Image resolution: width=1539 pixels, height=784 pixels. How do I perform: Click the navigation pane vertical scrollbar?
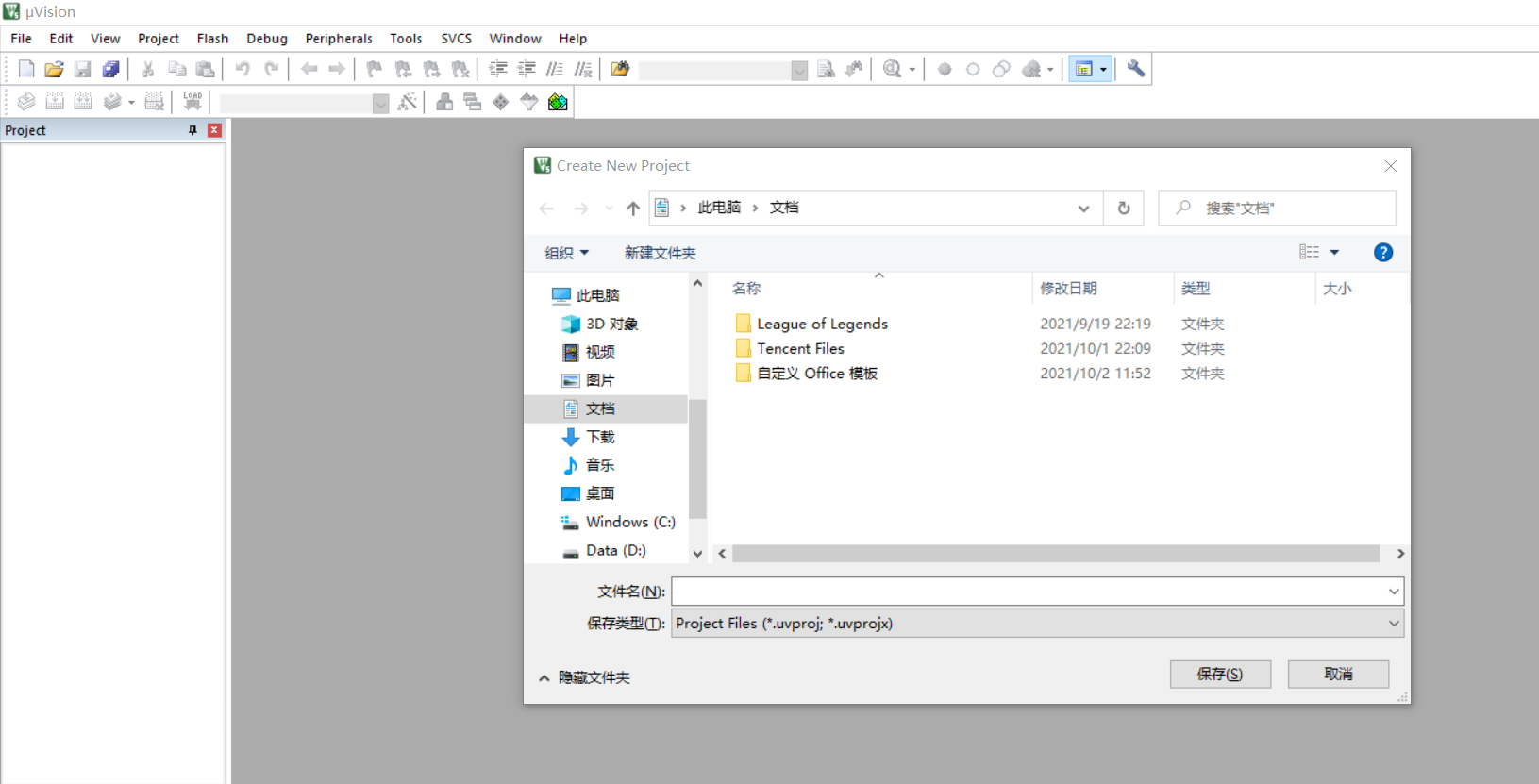pyautogui.click(x=697, y=459)
